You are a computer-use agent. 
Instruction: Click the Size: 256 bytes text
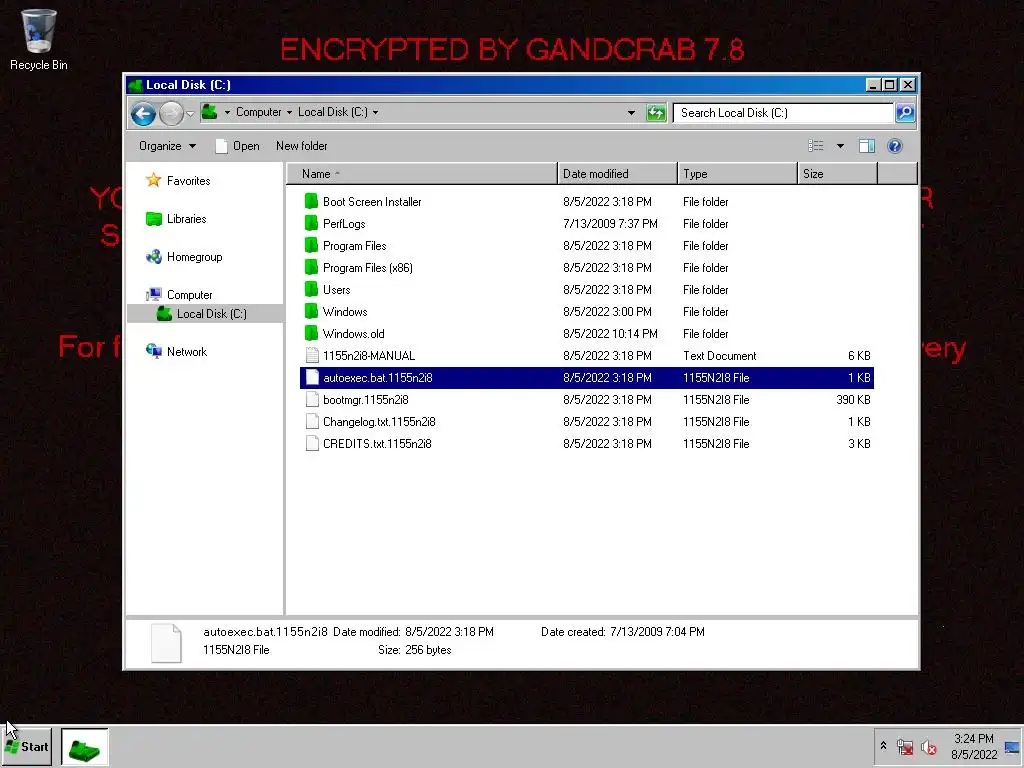tap(414, 650)
